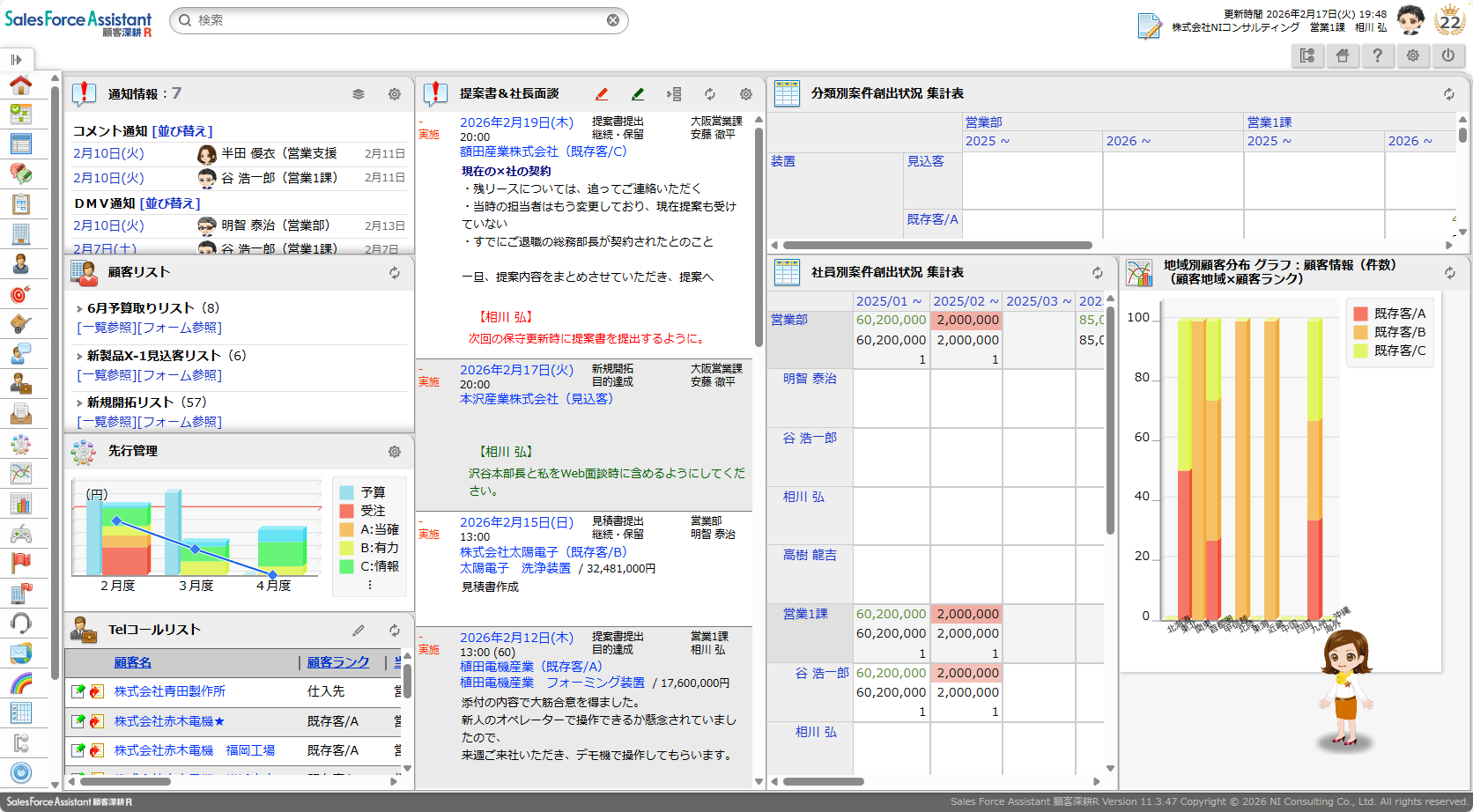Click 並び替え link next to コメント通知

coord(182,131)
